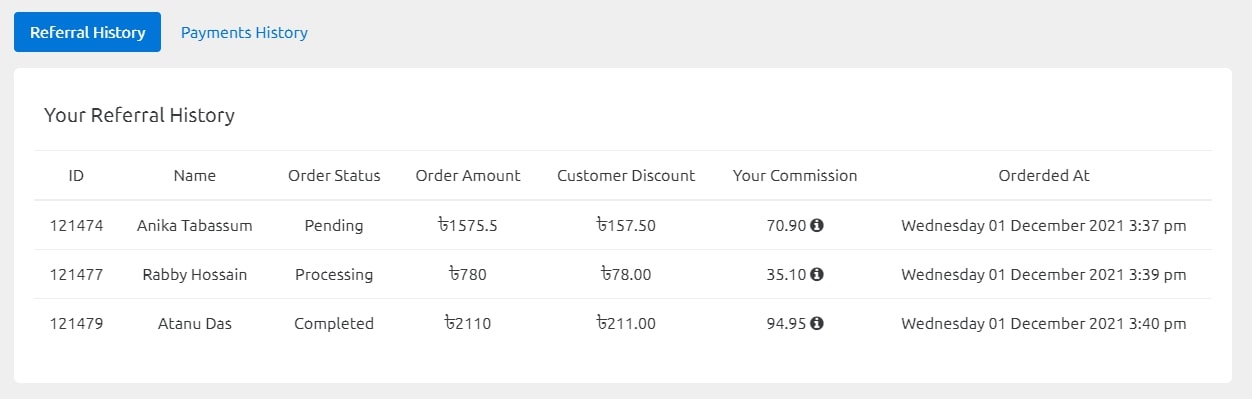Select order ID 121479
Image resolution: width=1252 pixels, height=399 pixels.
point(76,323)
